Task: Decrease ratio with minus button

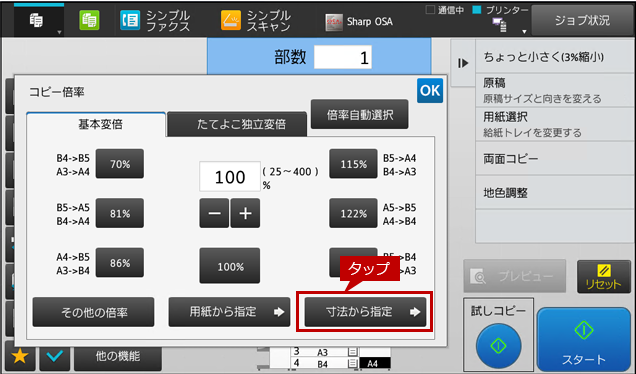Action: [x=214, y=213]
